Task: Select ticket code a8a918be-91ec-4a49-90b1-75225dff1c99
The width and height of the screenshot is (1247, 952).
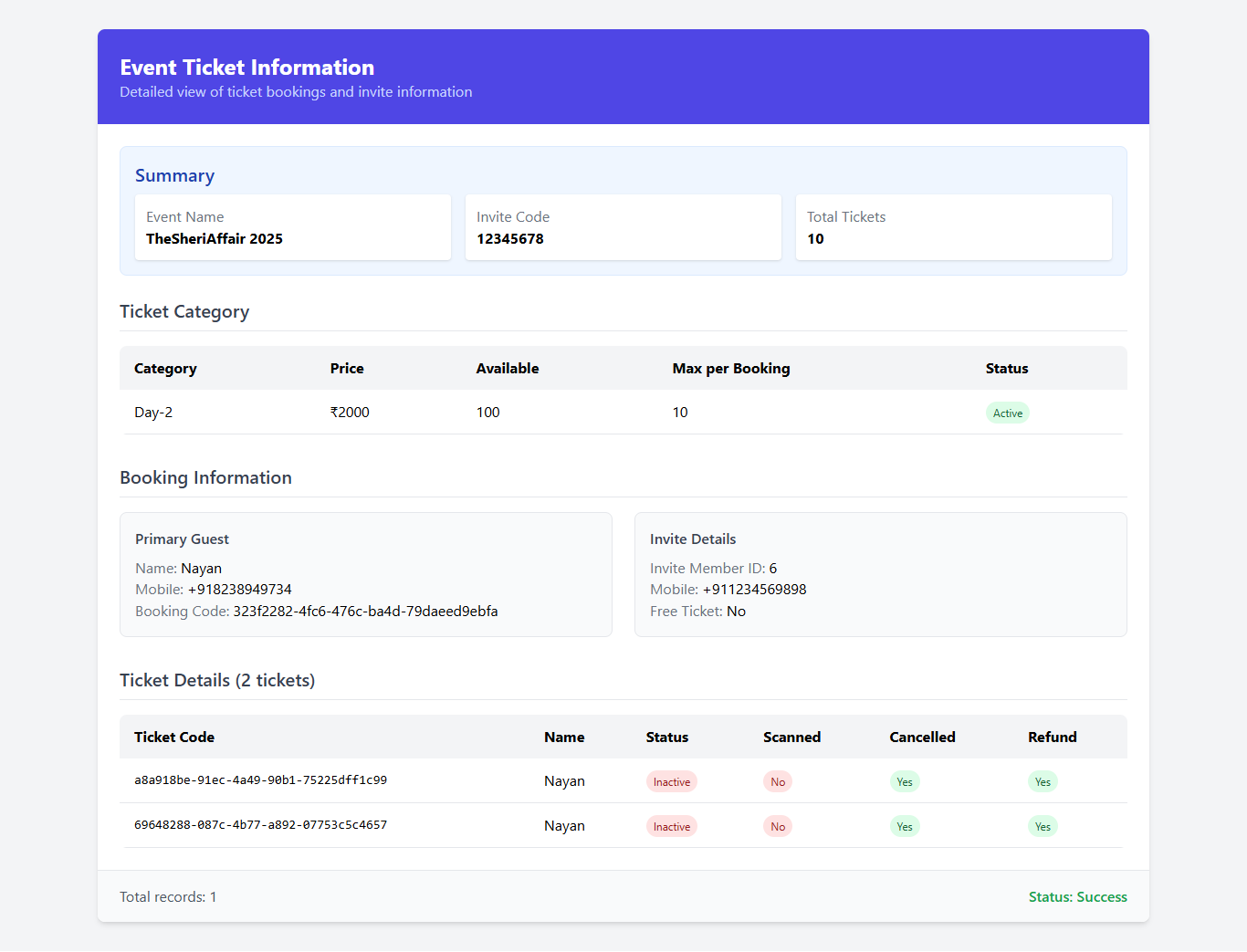Action: click(x=260, y=780)
